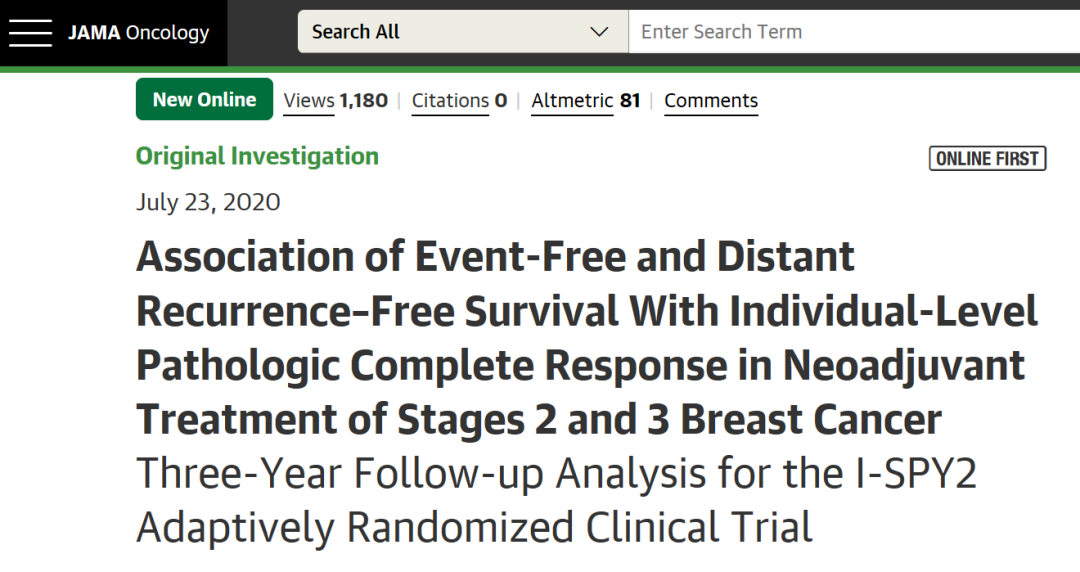Click the New Online green button

204,100
